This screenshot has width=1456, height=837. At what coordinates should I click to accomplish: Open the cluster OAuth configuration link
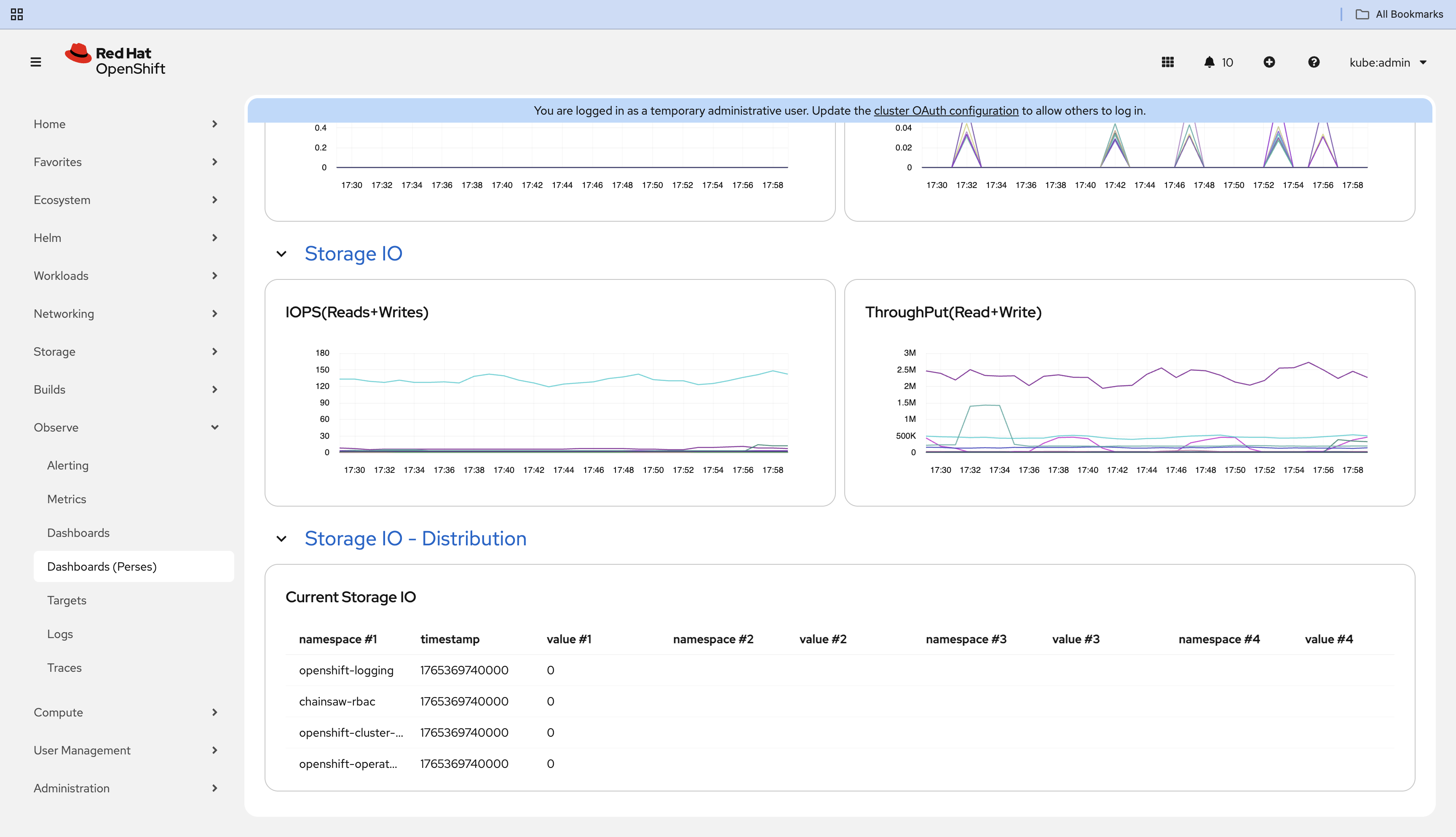(x=946, y=110)
